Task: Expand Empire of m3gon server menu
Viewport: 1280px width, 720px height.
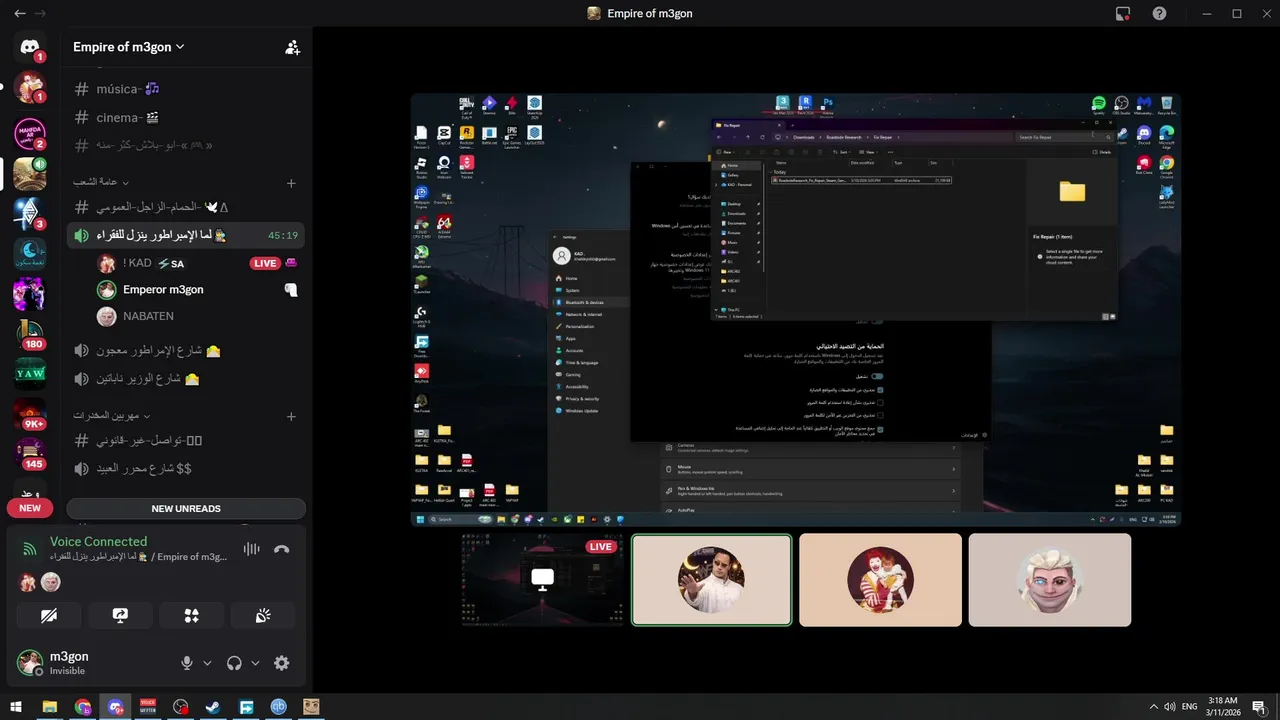Action: coord(129,47)
